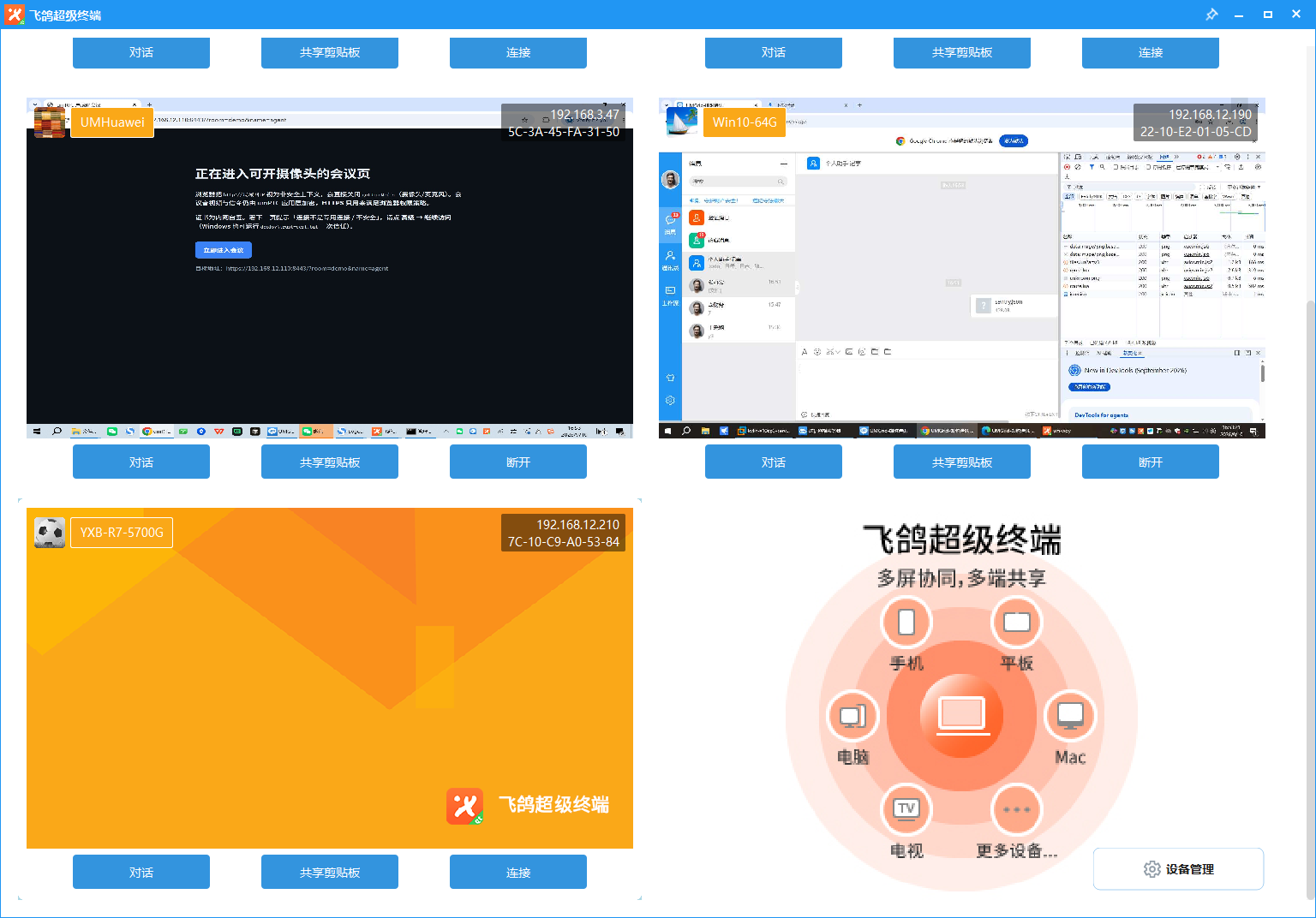
Task: Click the MAC address 7C-10-C9-A0-53-84
Action: 564,542
